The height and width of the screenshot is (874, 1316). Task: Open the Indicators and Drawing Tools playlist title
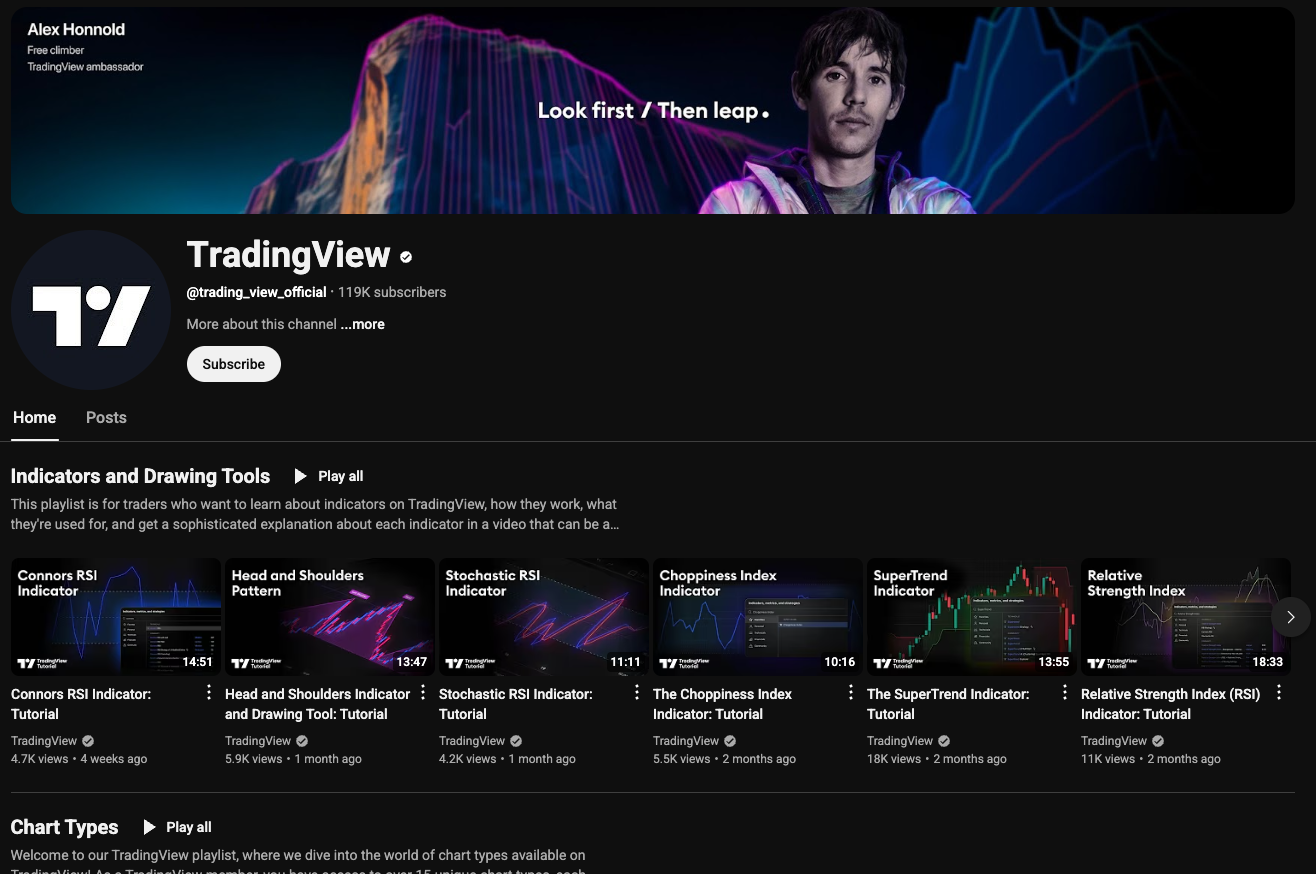(x=140, y=476)
